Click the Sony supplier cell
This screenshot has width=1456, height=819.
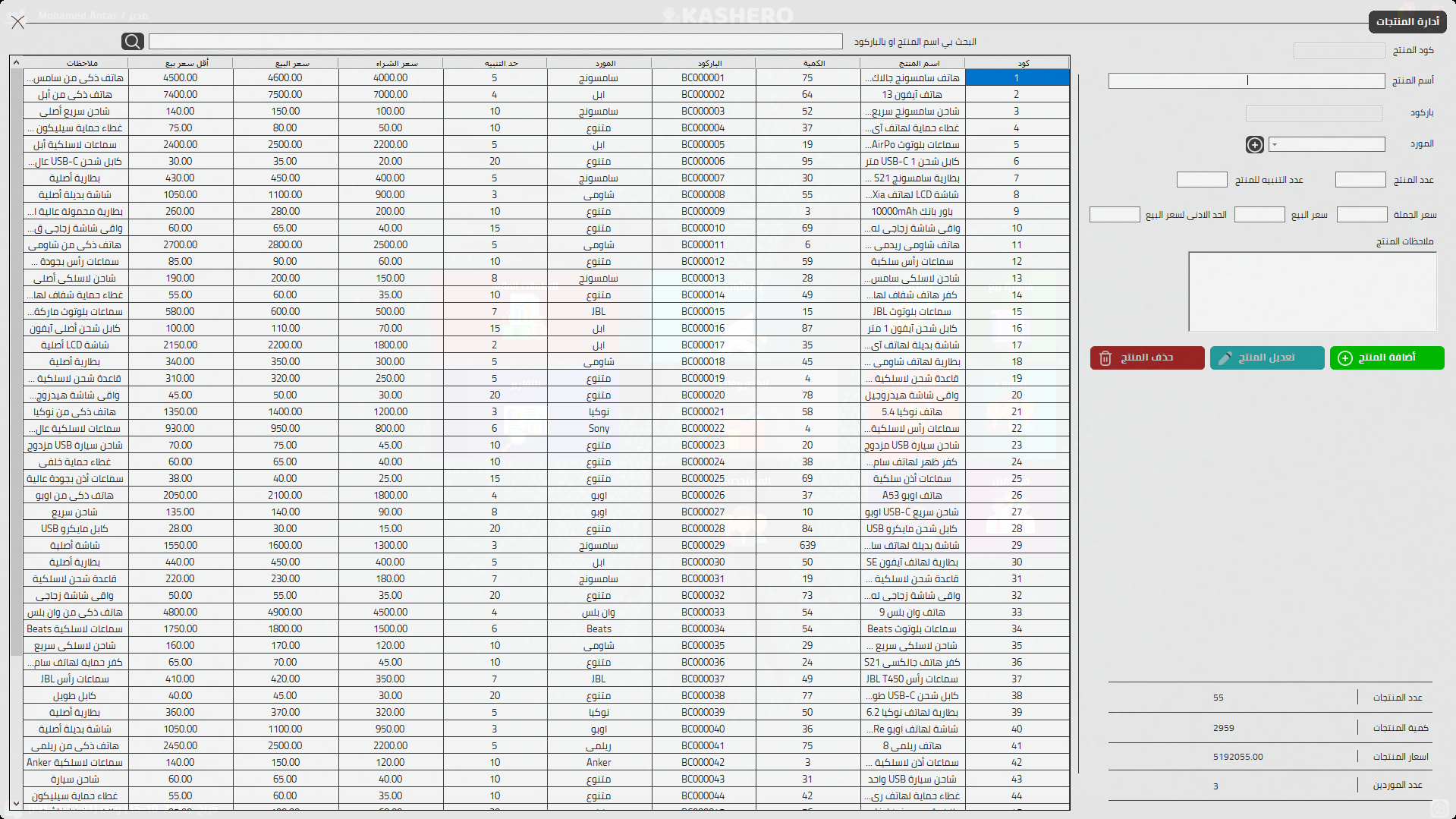click(x=599, y=429)
